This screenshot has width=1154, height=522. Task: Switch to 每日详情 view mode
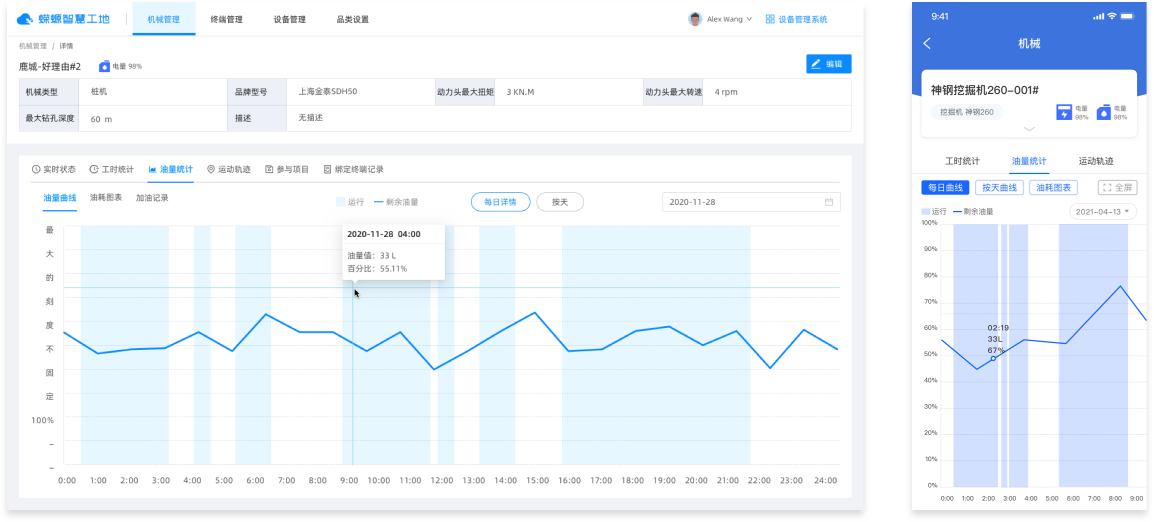click(500, 202)
